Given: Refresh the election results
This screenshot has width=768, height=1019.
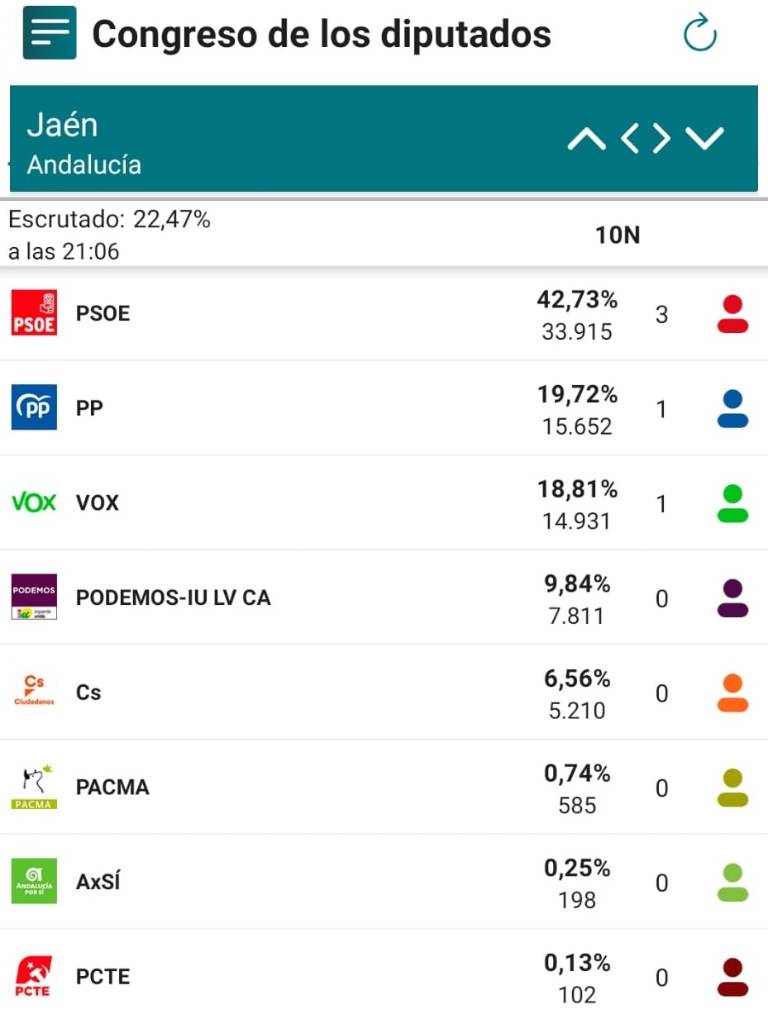Looking at the screenshot, I should (700, 32).
